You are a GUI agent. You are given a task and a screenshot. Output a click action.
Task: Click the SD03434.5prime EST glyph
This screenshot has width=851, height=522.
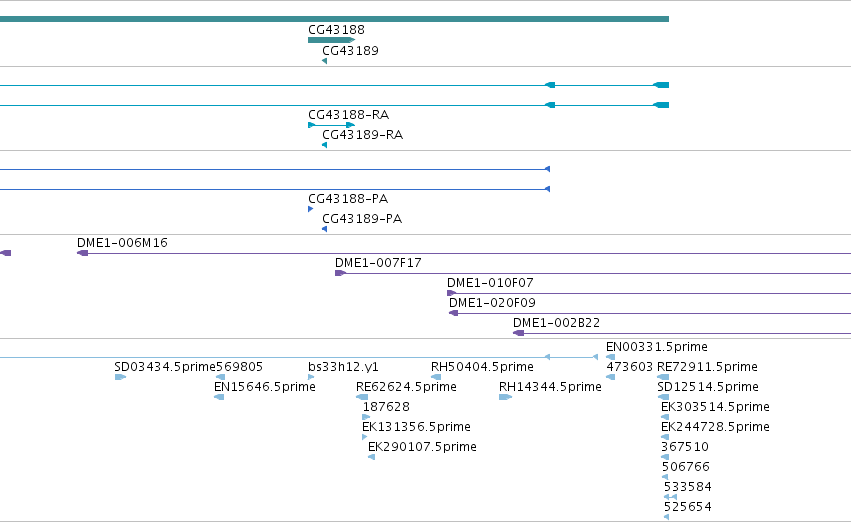[120, 377]
